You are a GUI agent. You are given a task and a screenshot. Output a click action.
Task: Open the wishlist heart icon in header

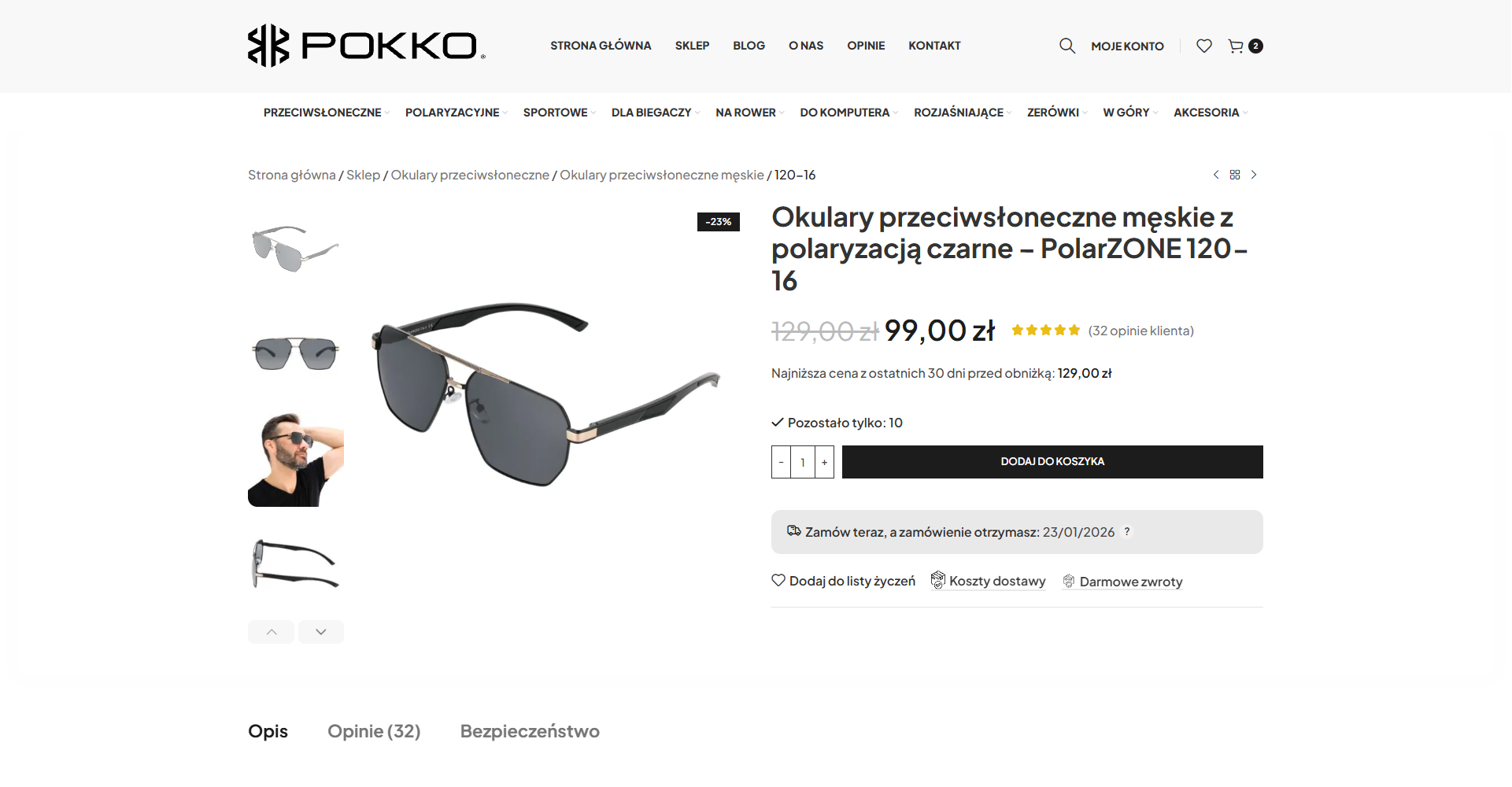pos(1203,46)
